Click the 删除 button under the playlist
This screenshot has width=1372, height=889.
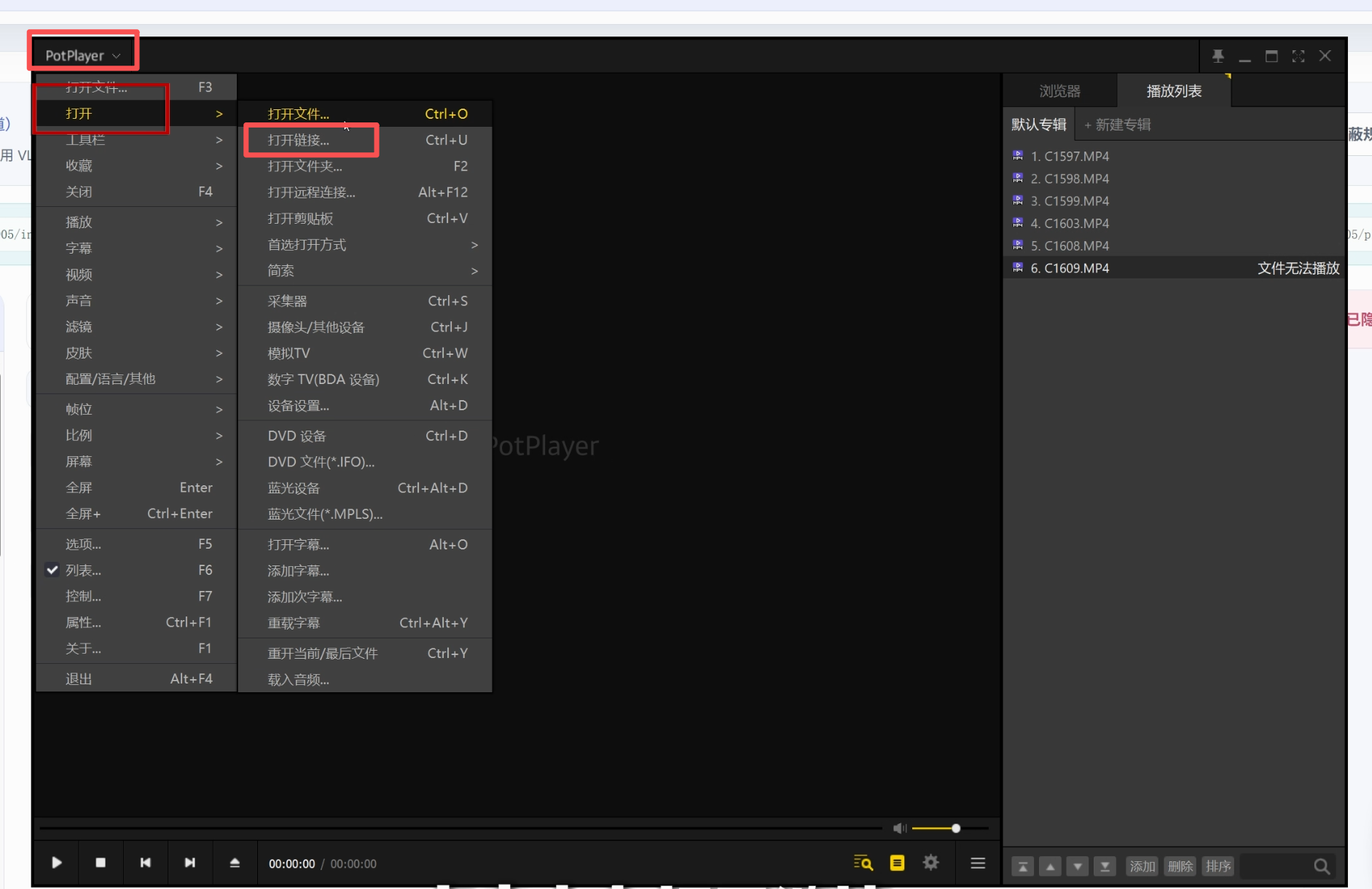click(x=1180, y=866)
